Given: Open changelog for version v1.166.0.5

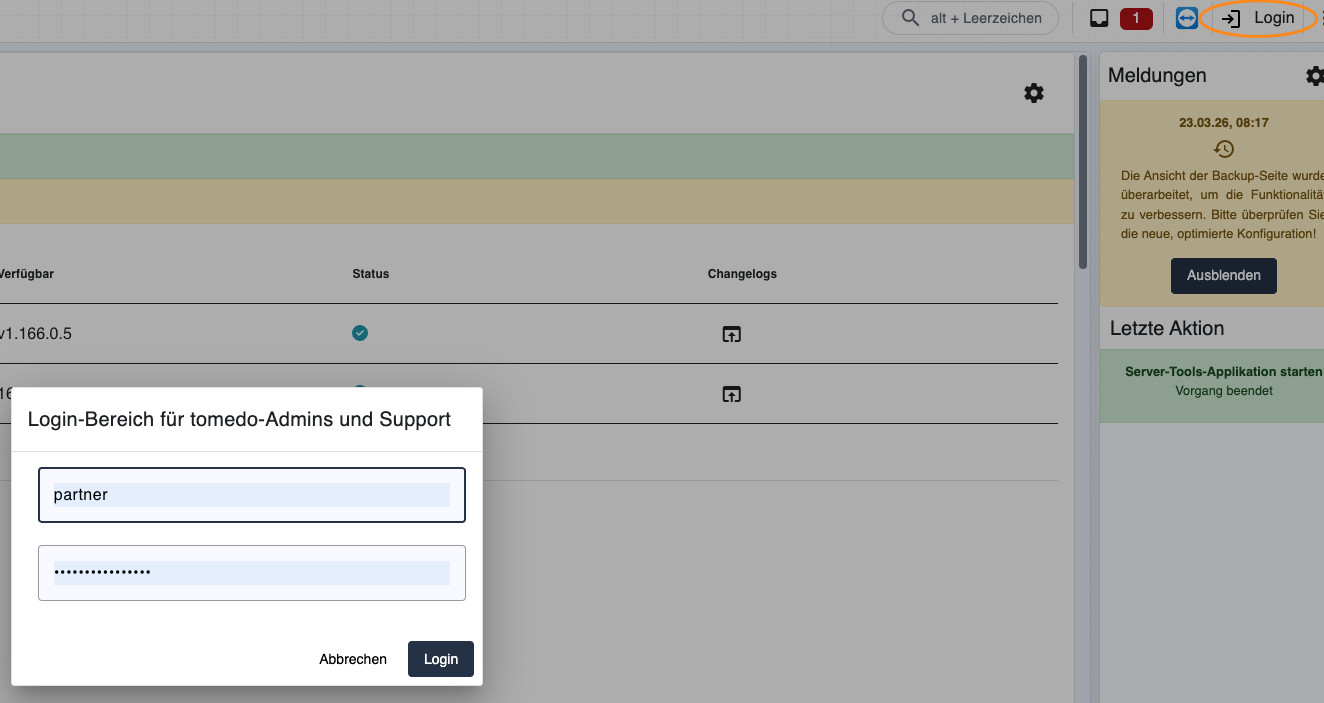Looking at the screenshot, I should pyautogui.click(x=731, y=334).
